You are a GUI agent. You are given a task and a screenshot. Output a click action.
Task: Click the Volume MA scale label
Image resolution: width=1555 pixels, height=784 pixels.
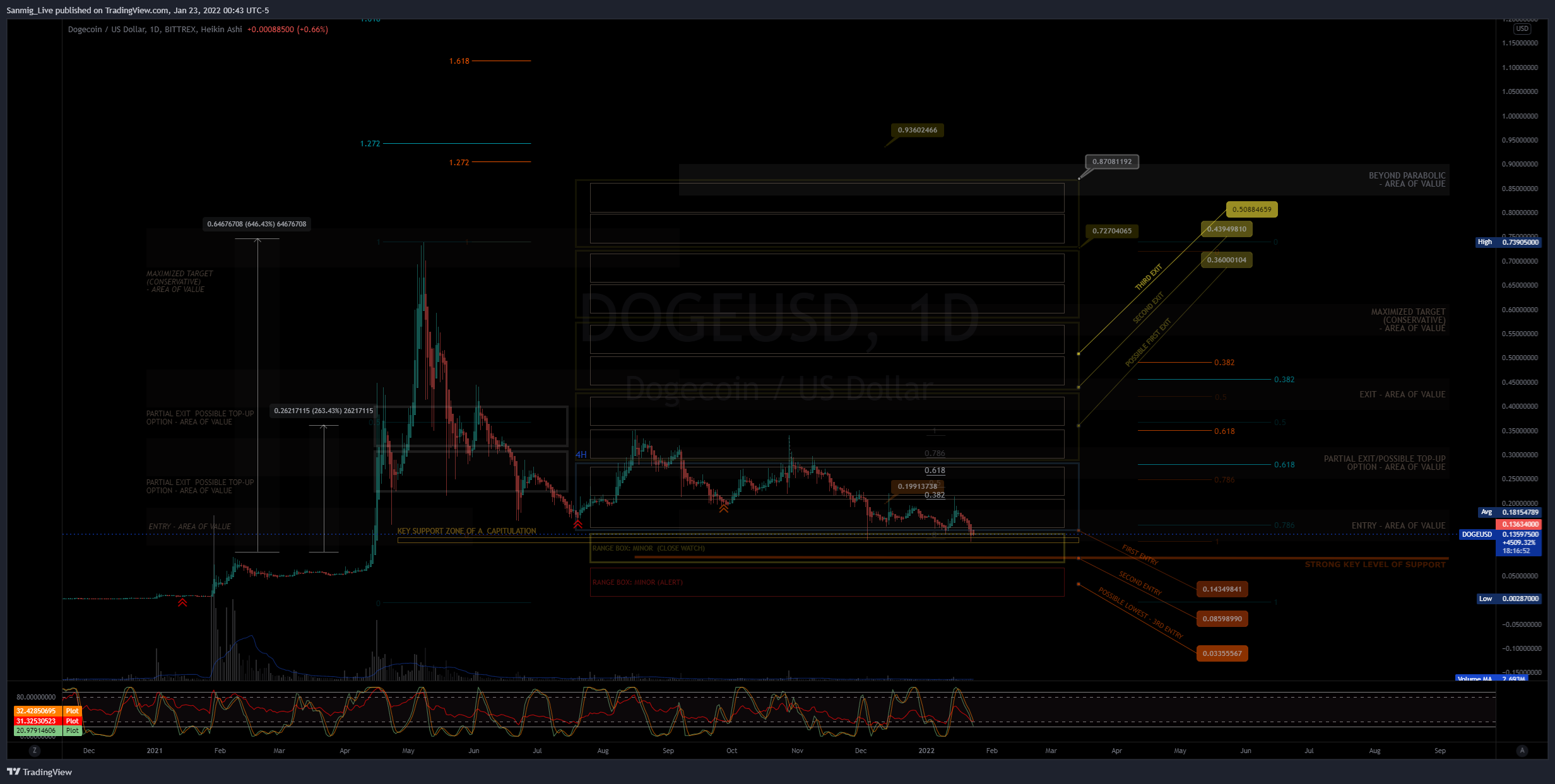1491,679
